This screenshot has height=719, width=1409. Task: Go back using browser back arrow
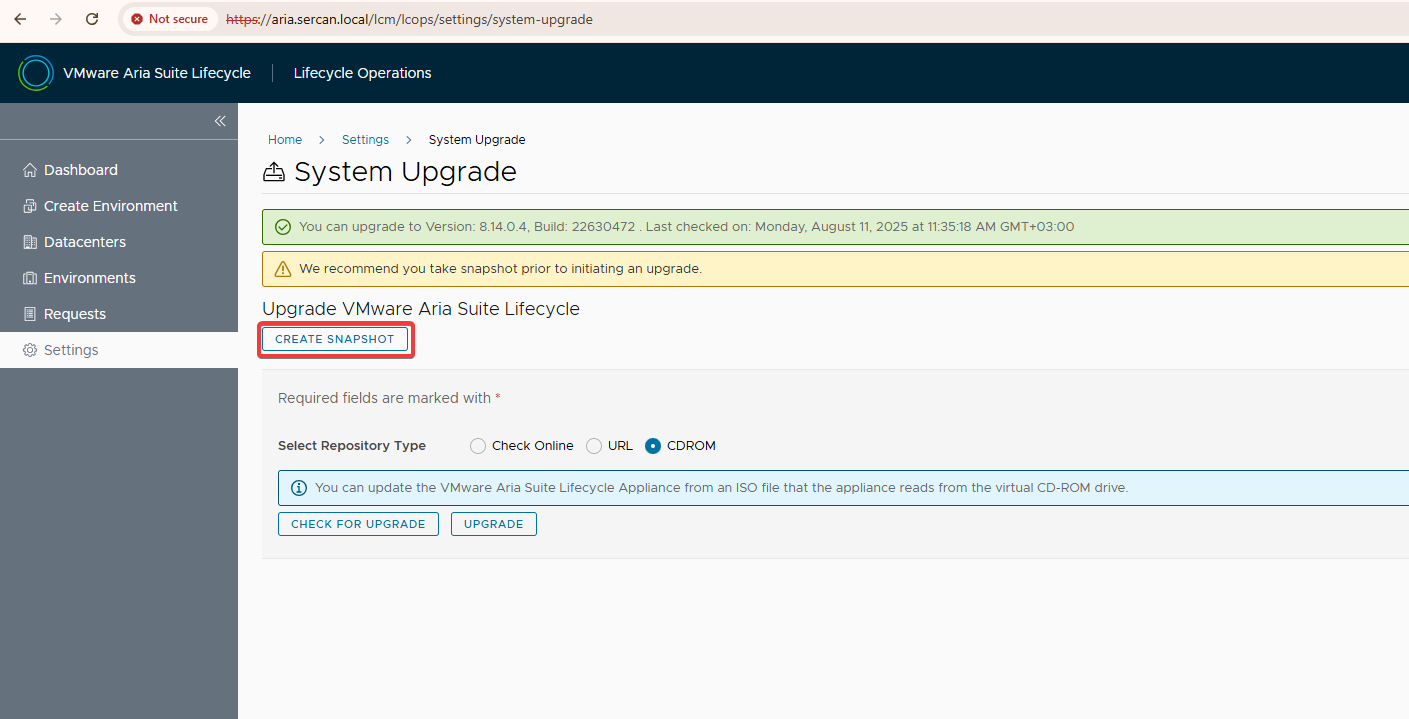coord(20,19)
